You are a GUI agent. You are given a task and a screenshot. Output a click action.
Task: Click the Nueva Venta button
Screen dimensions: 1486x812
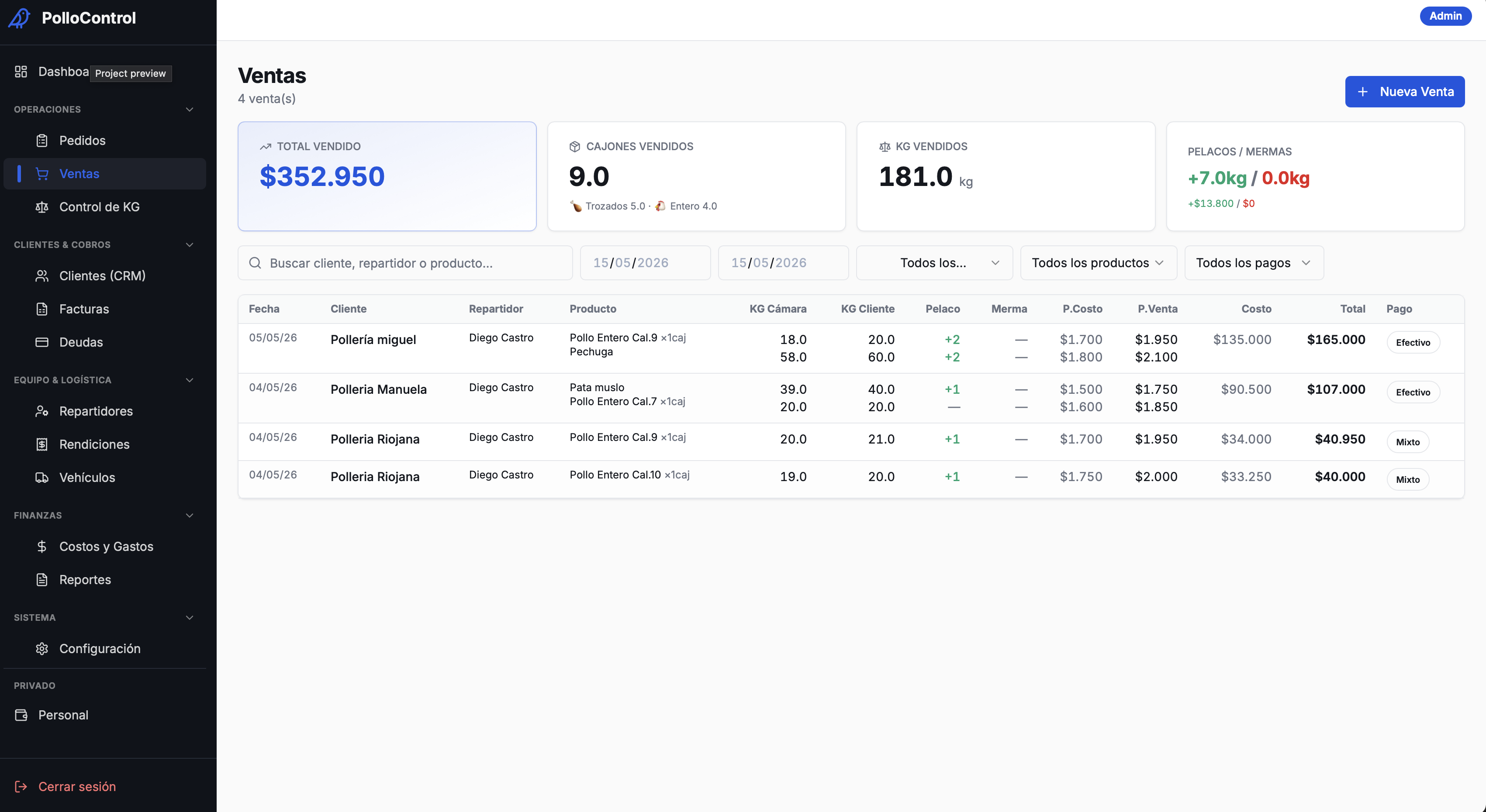point(1405,92)
